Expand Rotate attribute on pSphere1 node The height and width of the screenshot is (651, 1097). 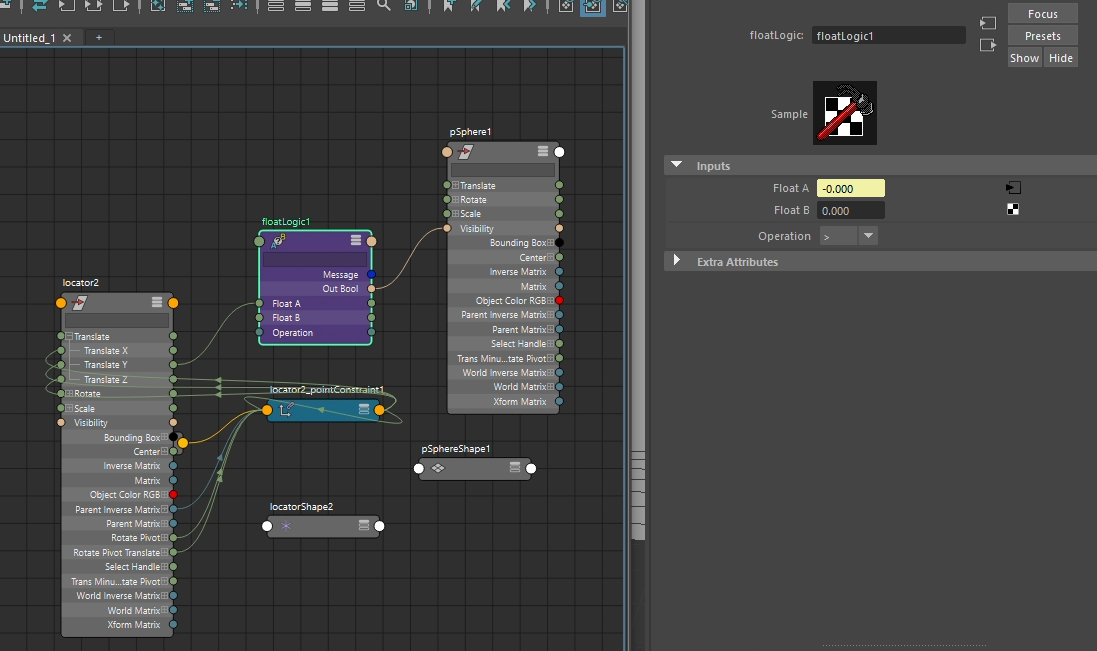[x=455, y=199]
